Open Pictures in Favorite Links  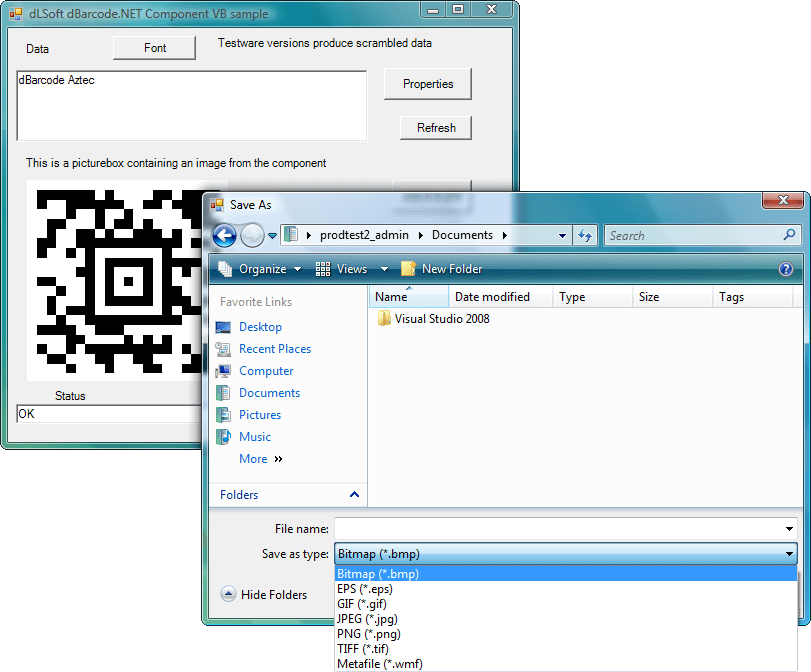(260, 415)
